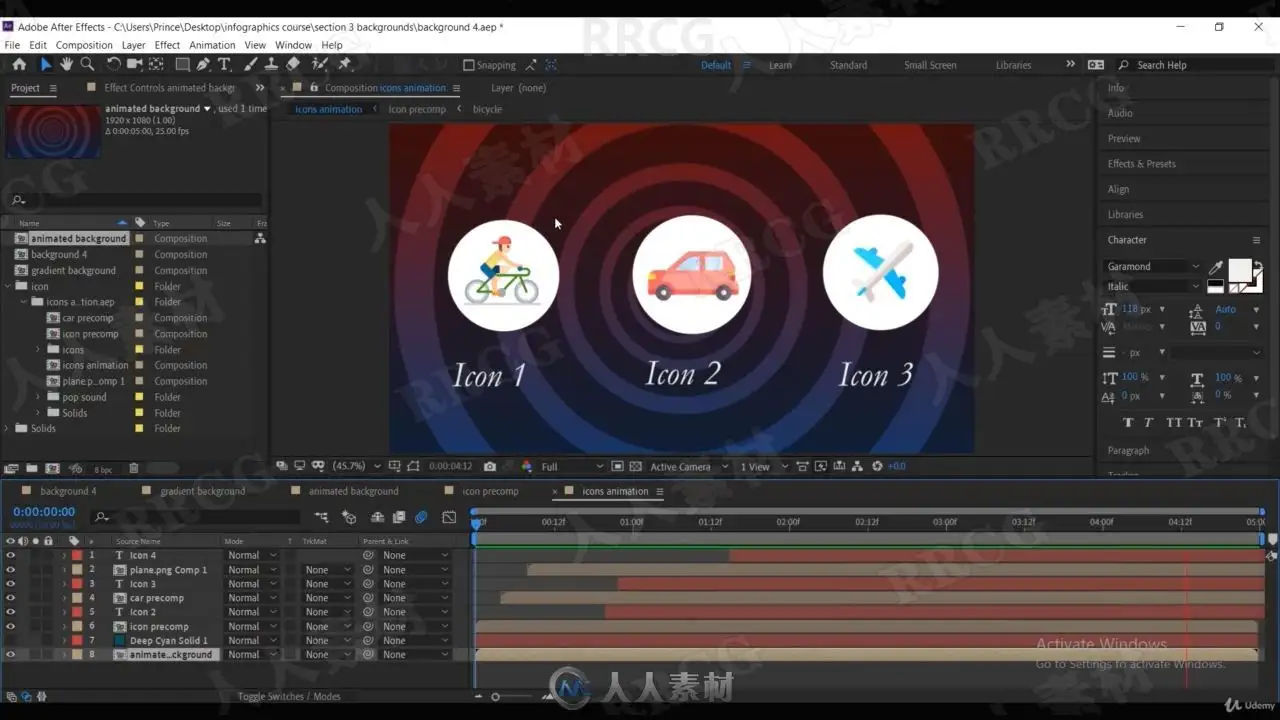Hide the Icon 4 layer
Screen dimensions: 1280x720
(x=11, y=555)
